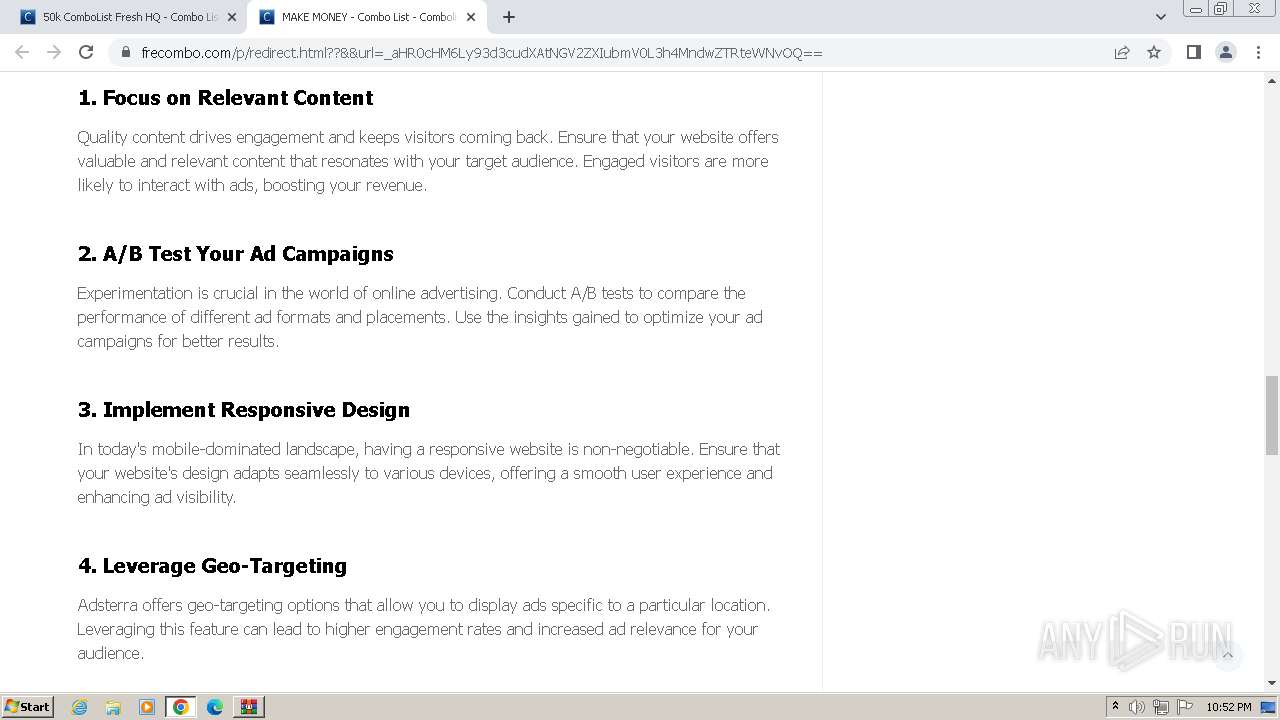The height and width of the screenshot is (720, 1280).
Task: Click the 10:52 PM system clock
Action: (x=1229, y=707)
